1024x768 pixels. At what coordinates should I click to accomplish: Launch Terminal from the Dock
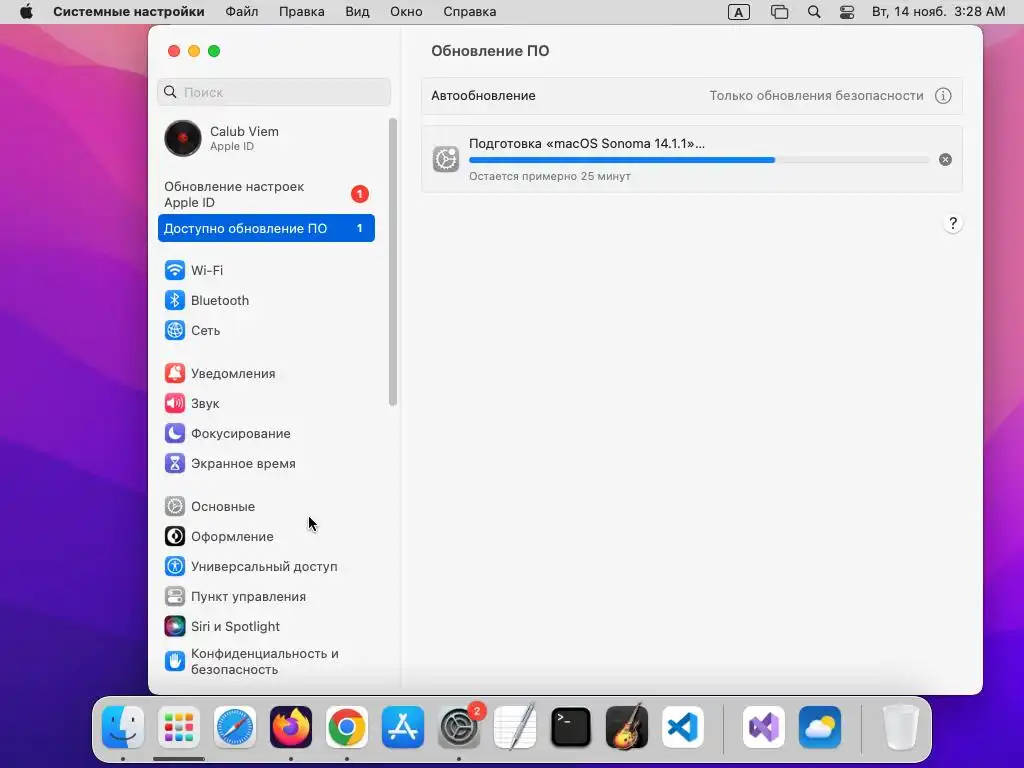571,727
